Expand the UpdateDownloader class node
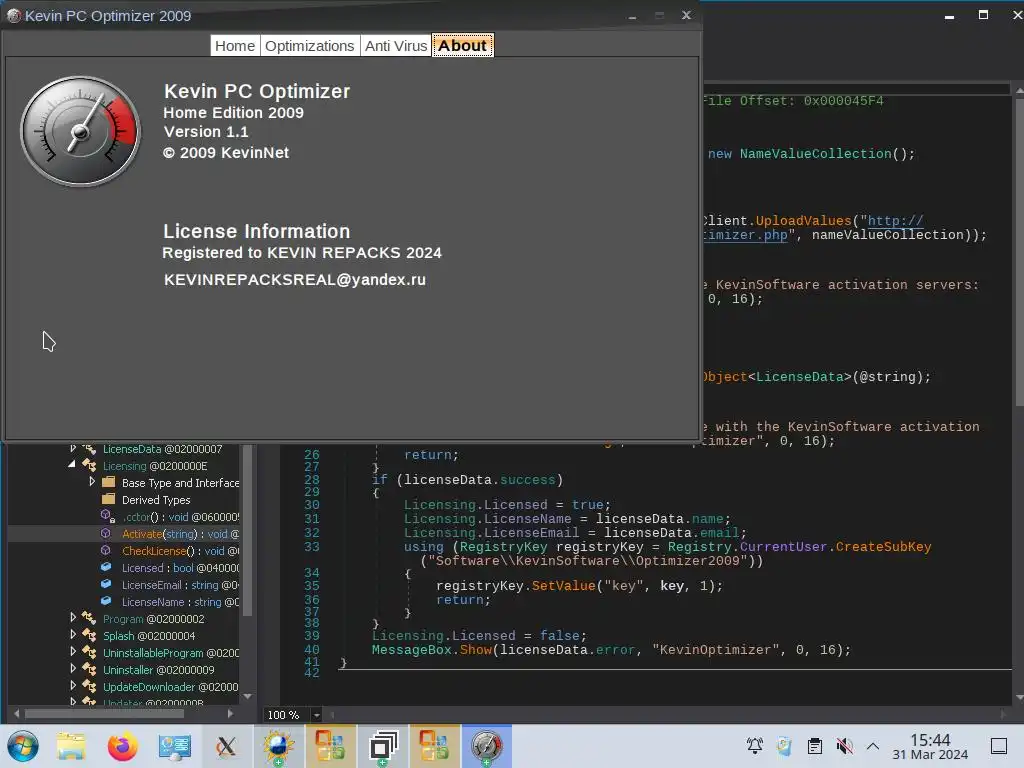 (72, 686)
